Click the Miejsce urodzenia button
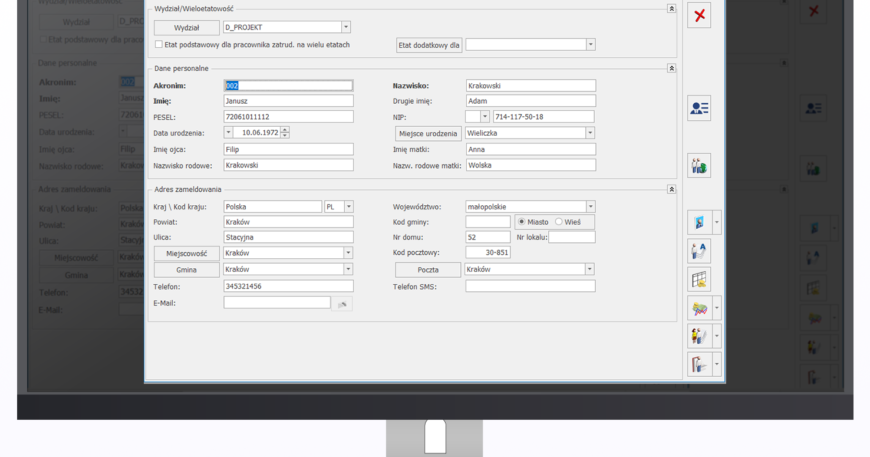Viewport: 870px width, 457px height. 428,133
